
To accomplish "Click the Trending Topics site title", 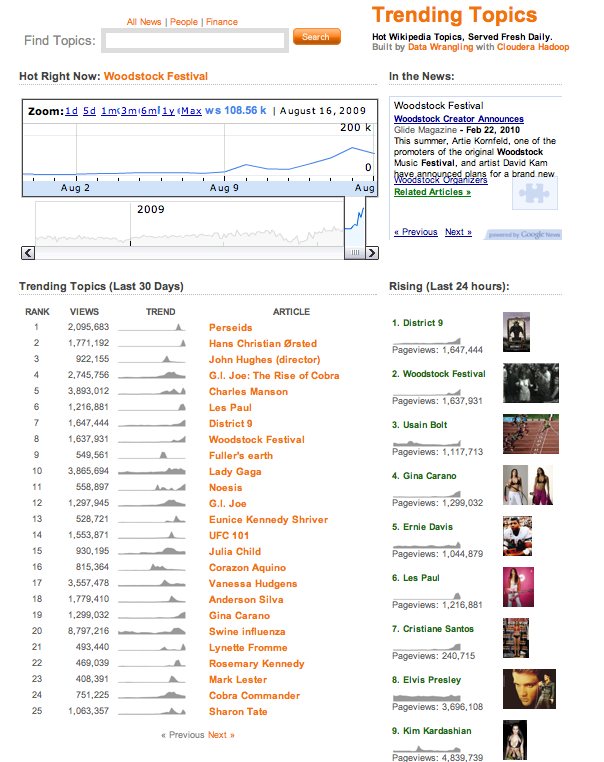I will tap(454, 16).
